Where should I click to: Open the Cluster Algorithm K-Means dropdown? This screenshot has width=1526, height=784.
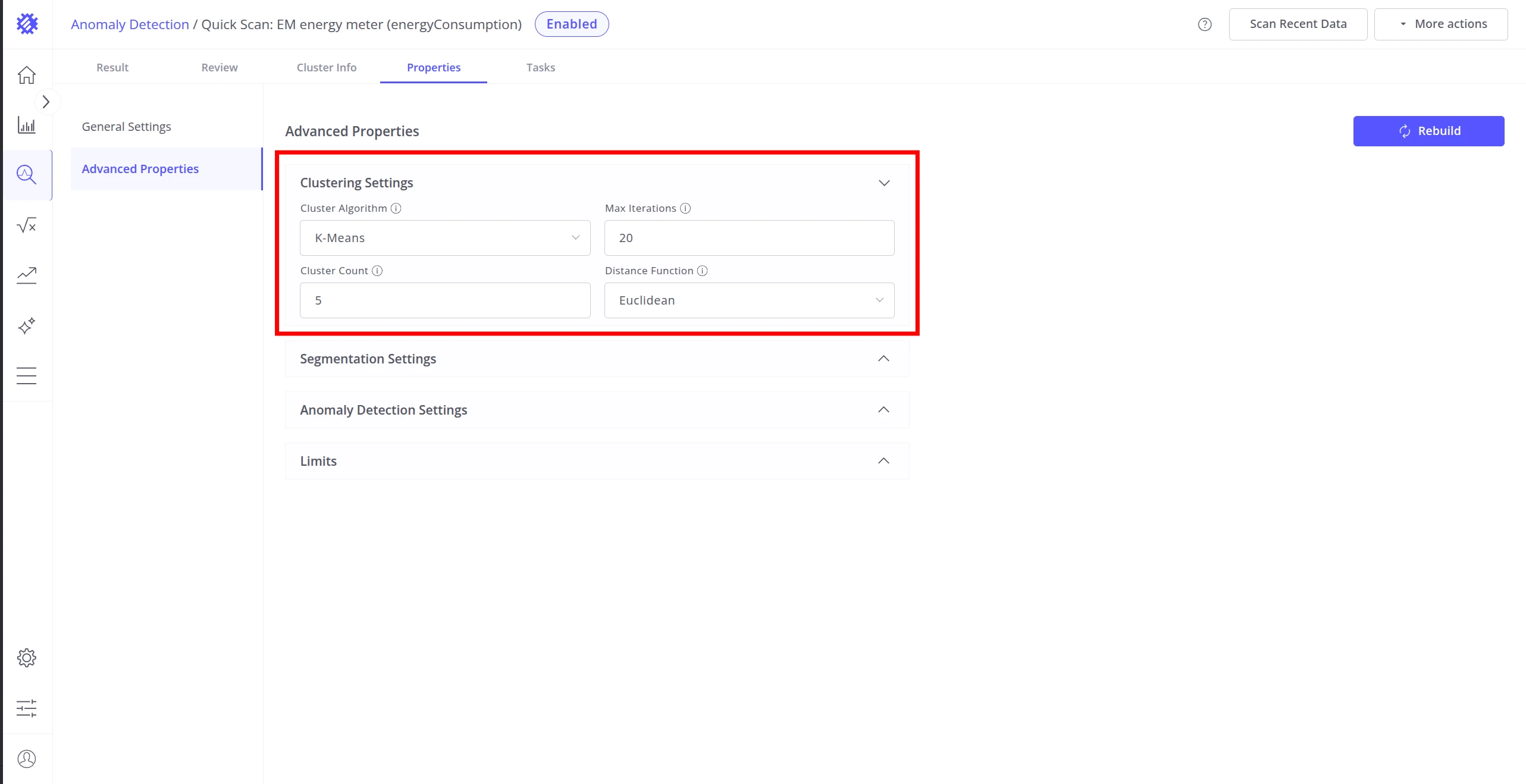tap(445, 238)
